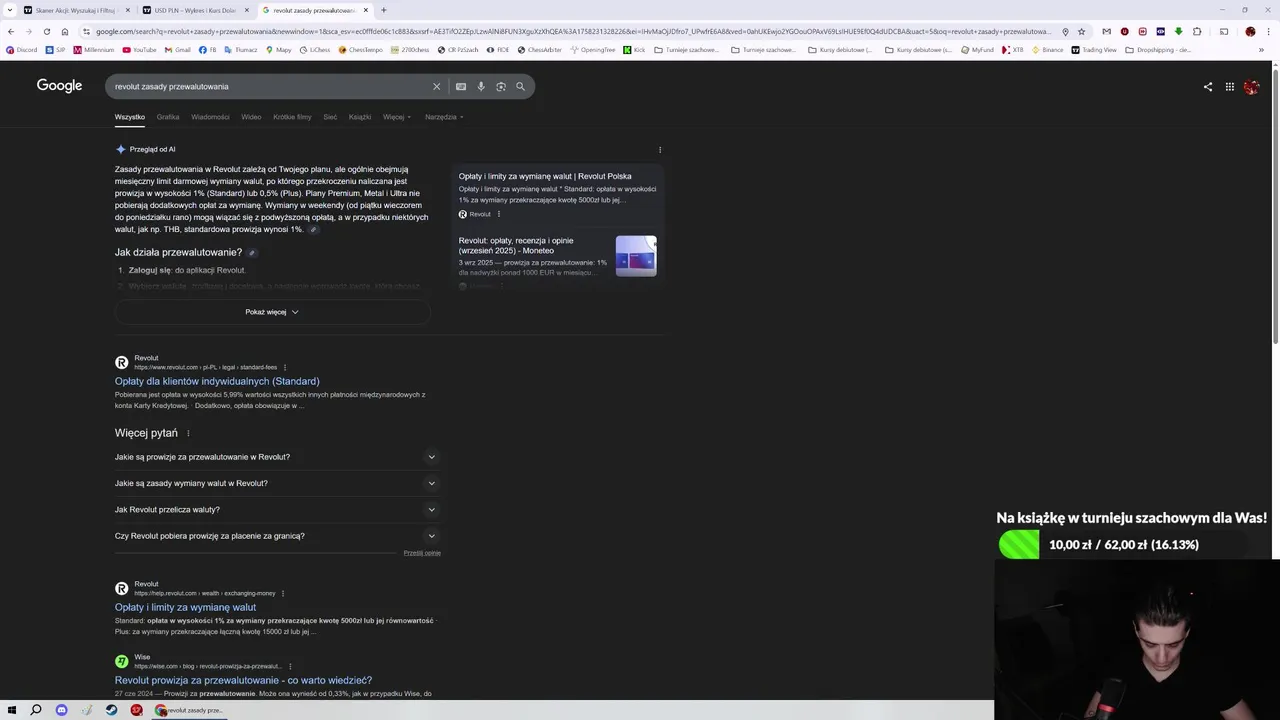The image size is (1280, 720).
Task: Switch to 'Skaner Akcji' browser tab
Action: click(x=74, y=10)
